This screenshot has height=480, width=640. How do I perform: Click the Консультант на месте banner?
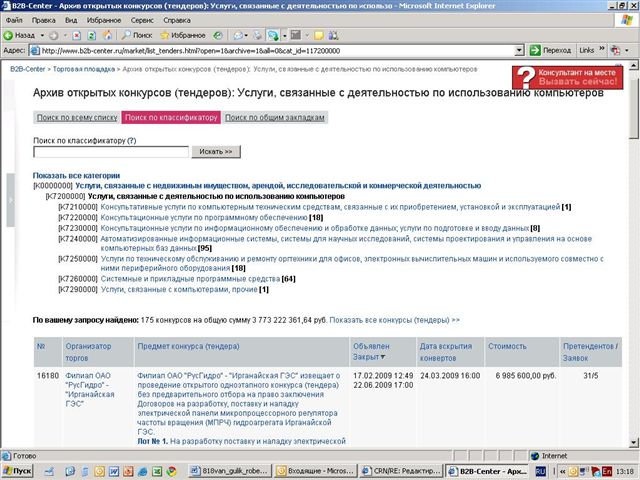click(x=568, y=77)
